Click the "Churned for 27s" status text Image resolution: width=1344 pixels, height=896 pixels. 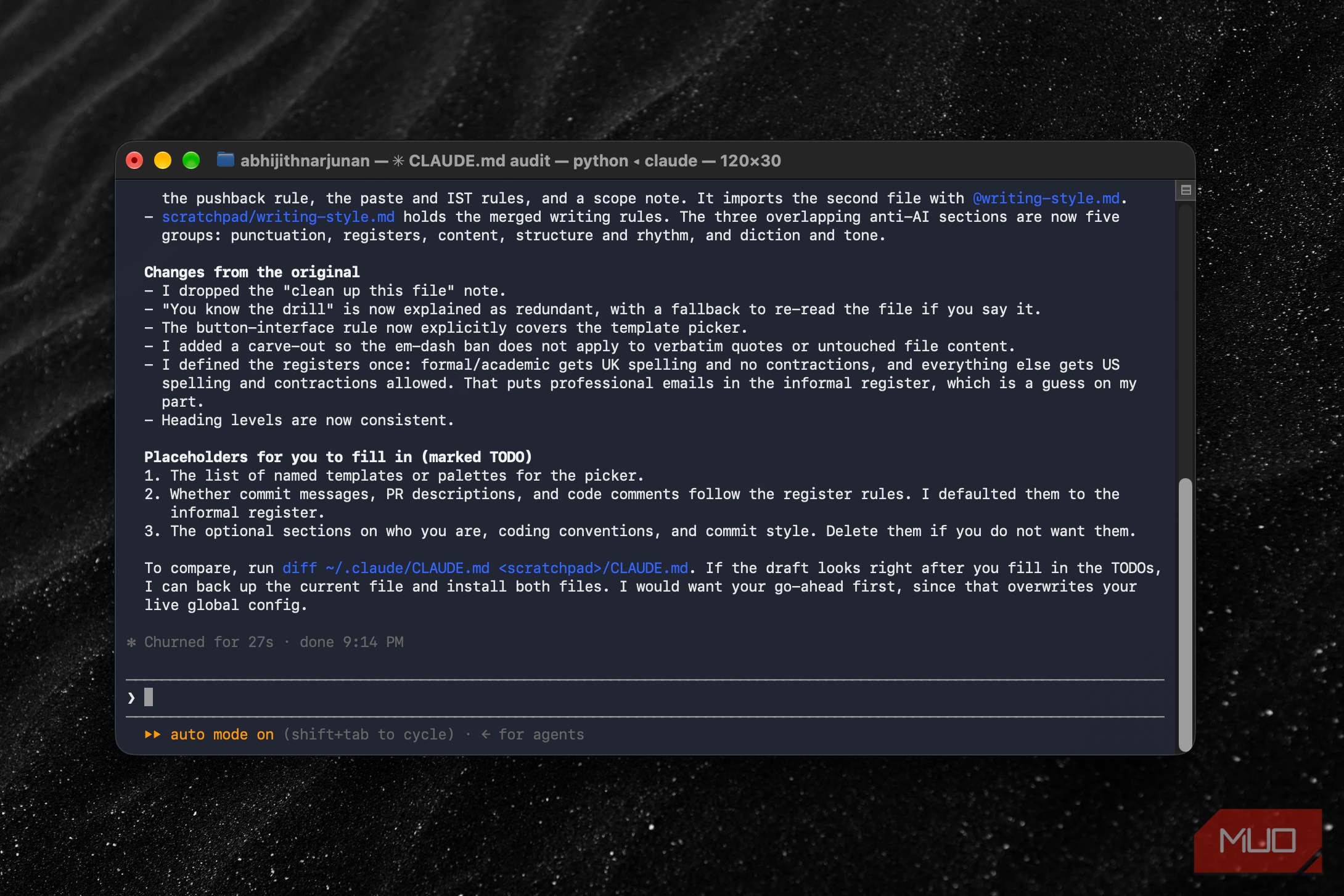pyautogui.click(x=209, y=642)
